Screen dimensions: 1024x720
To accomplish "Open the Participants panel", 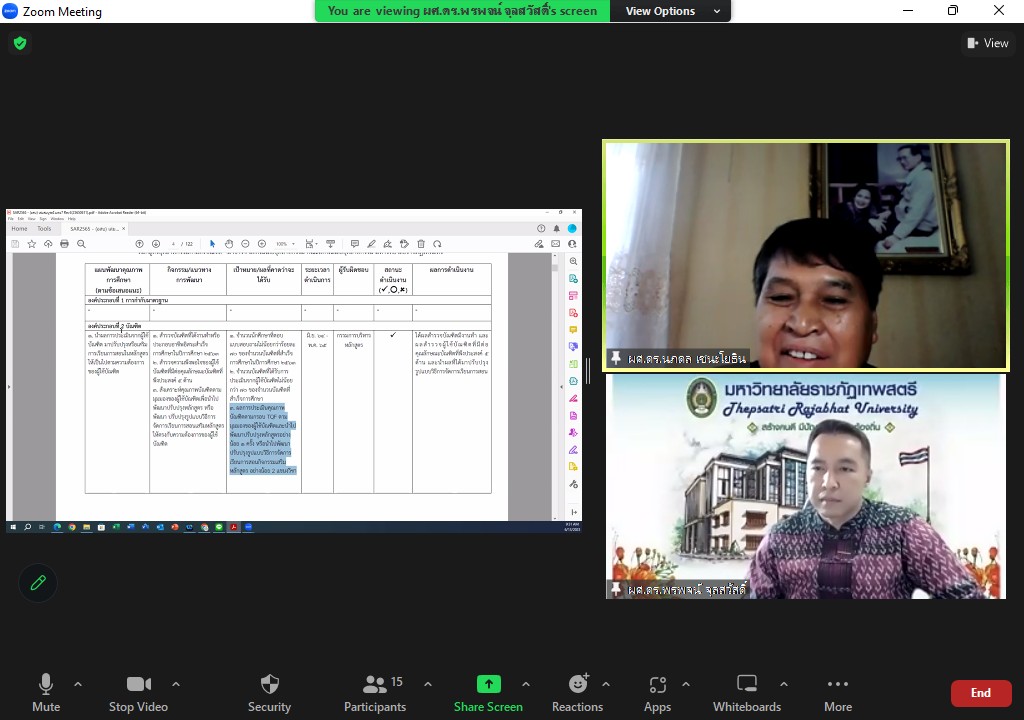I will (x=375, y=693).
